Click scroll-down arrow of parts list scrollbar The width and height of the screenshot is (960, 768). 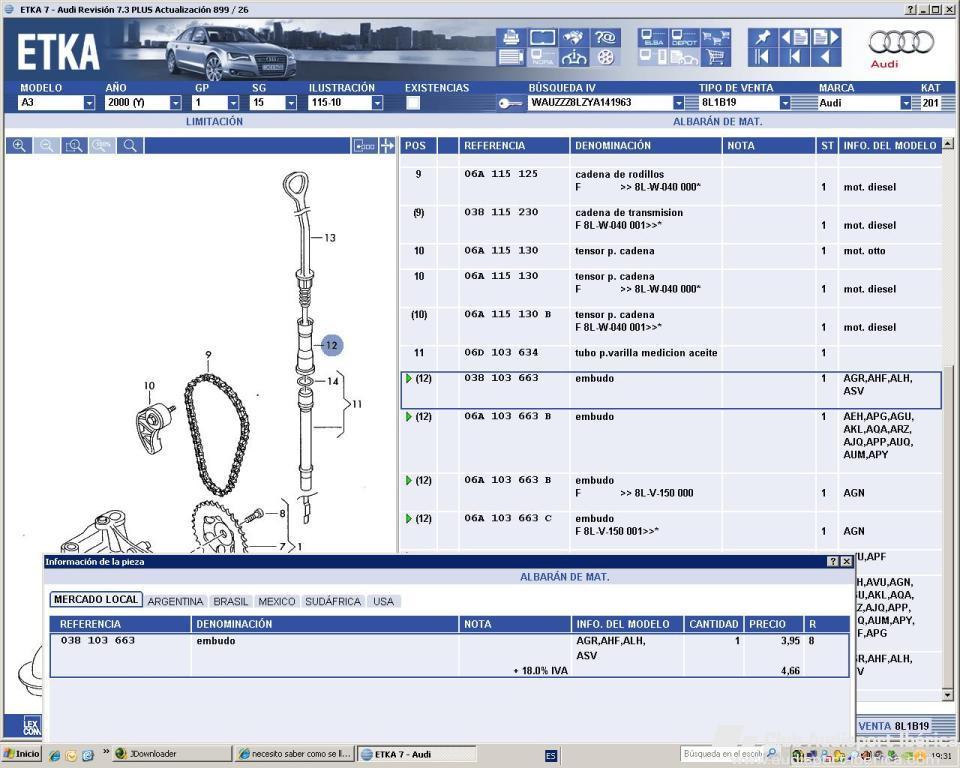pos(948,695)
